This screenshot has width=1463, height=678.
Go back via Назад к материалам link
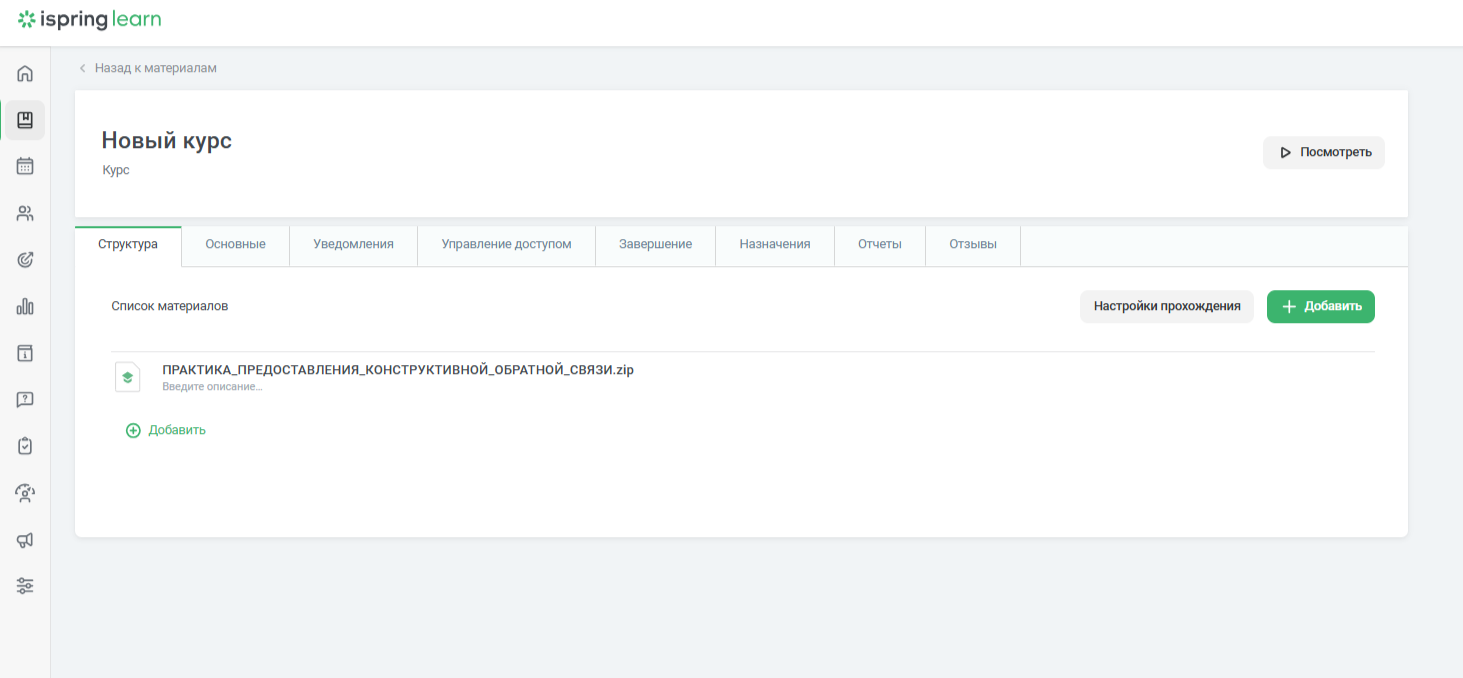point(155,68)
